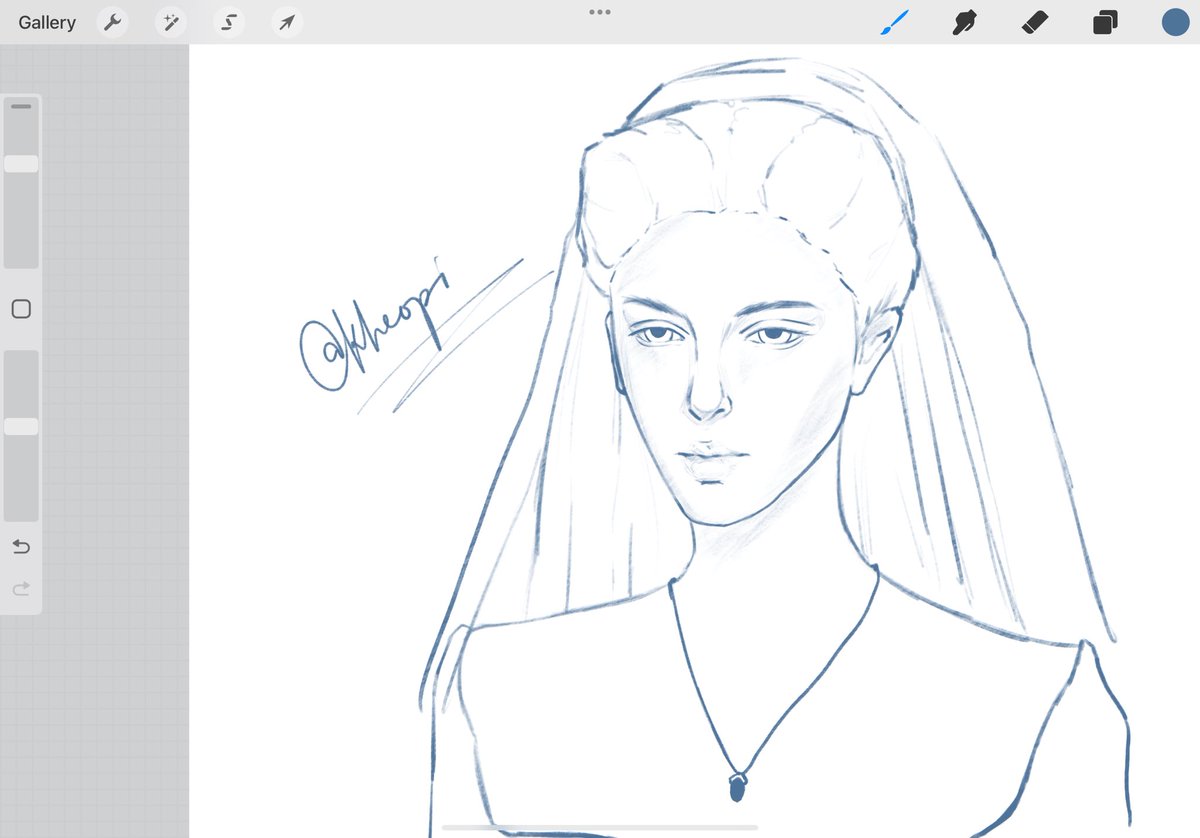This screenshot has height=838, width=1200.
Task: Open the Actions wrench menu
Action: 112,22
